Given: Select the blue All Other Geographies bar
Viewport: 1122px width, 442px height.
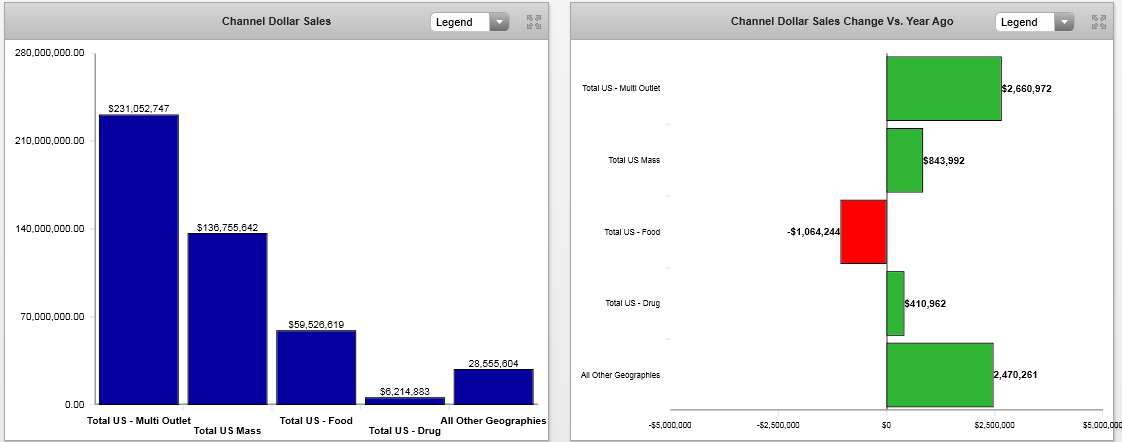Looking at the screenshot, I should click(493, 386).
